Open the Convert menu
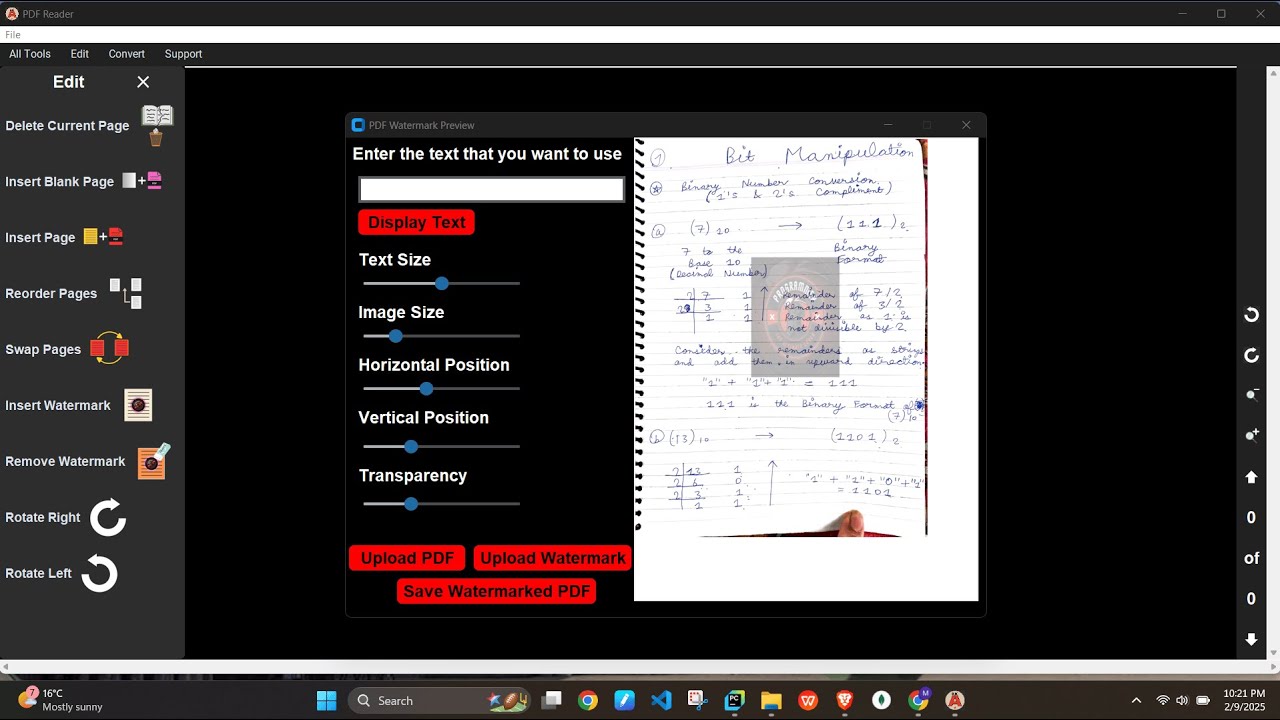 click(x=127, y=54)
